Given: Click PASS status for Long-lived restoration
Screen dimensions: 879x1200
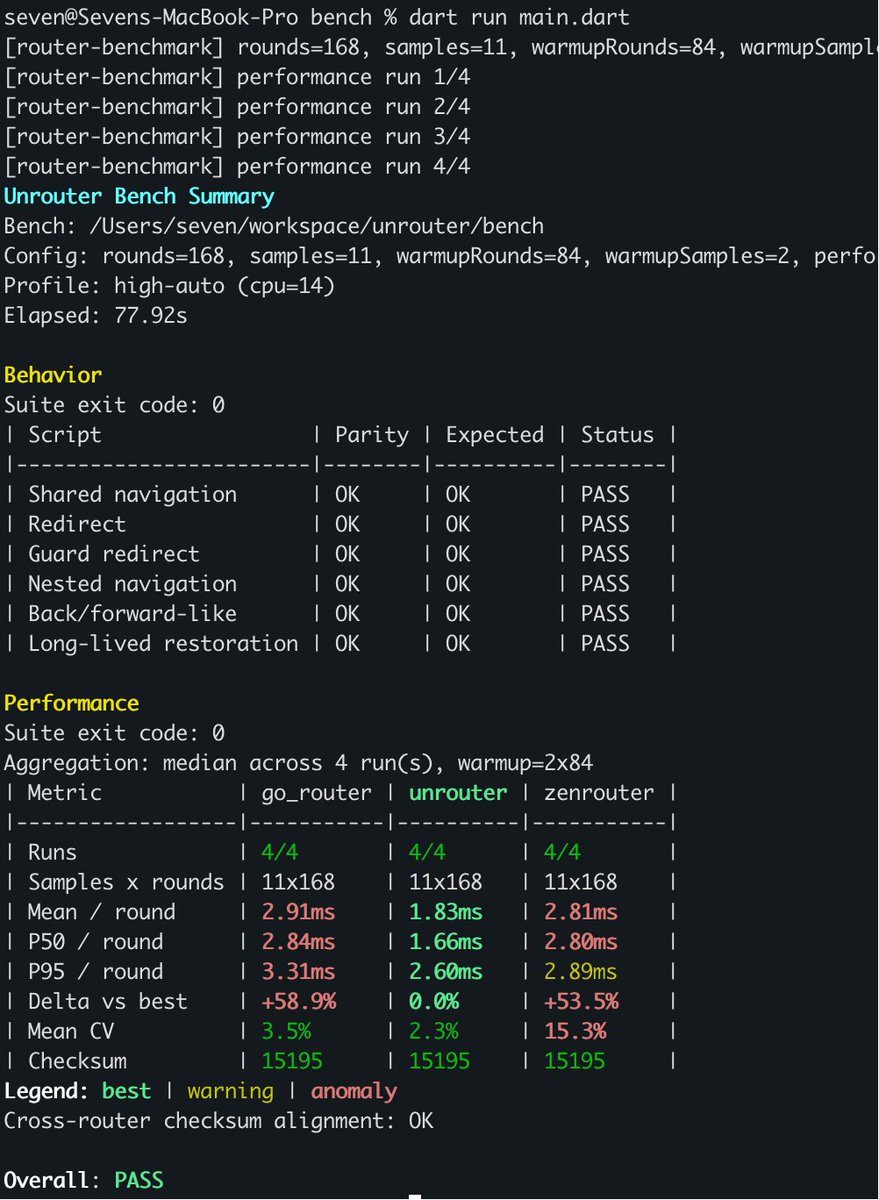Looking at the screenshot, I should 605,644.
